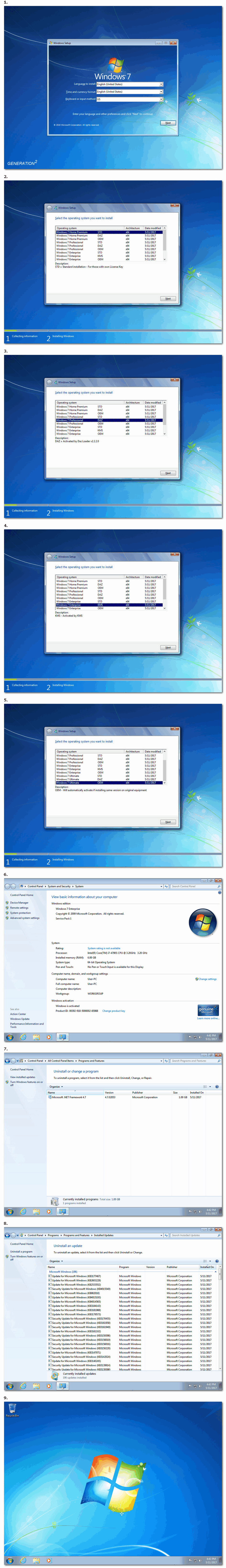Image resolution: width=226 pixels, height=1568 pixels.
Task: Open Windows Media Player on System window taskbar
Action: pos(49,1037)
